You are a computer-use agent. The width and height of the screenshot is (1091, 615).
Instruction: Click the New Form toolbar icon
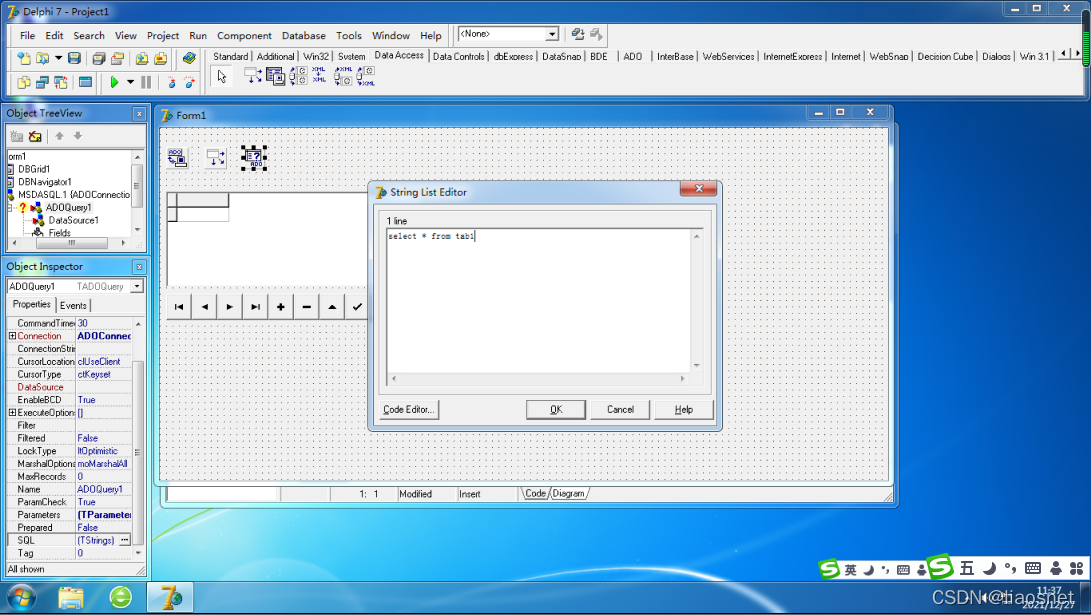click(x=85, y=82)
